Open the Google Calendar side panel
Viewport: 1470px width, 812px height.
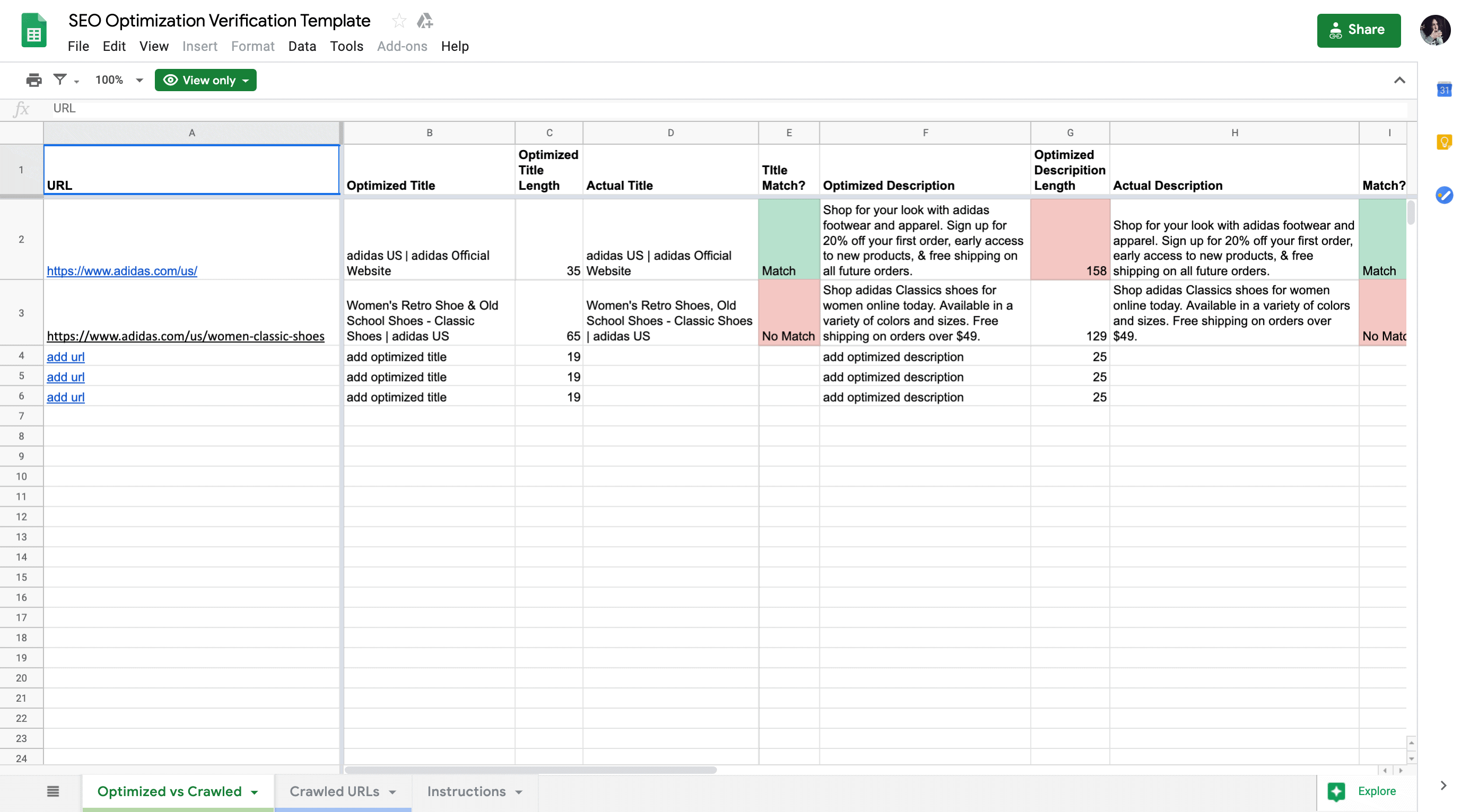coord(1443,90)
